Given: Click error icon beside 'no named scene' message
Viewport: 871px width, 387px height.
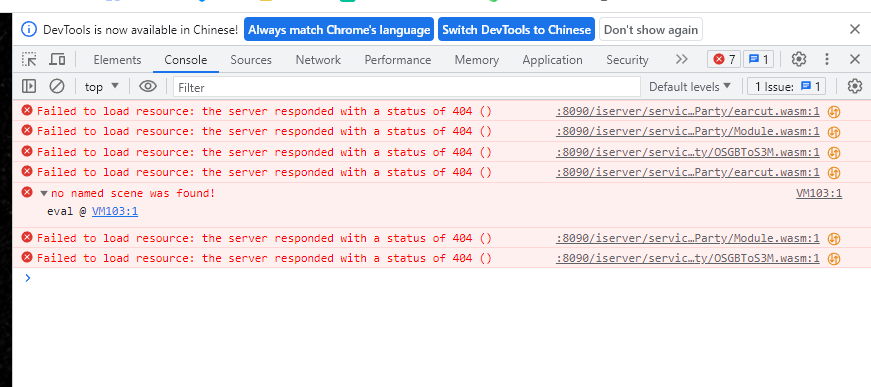Looking at the screenshot, I should click(27, 193).
